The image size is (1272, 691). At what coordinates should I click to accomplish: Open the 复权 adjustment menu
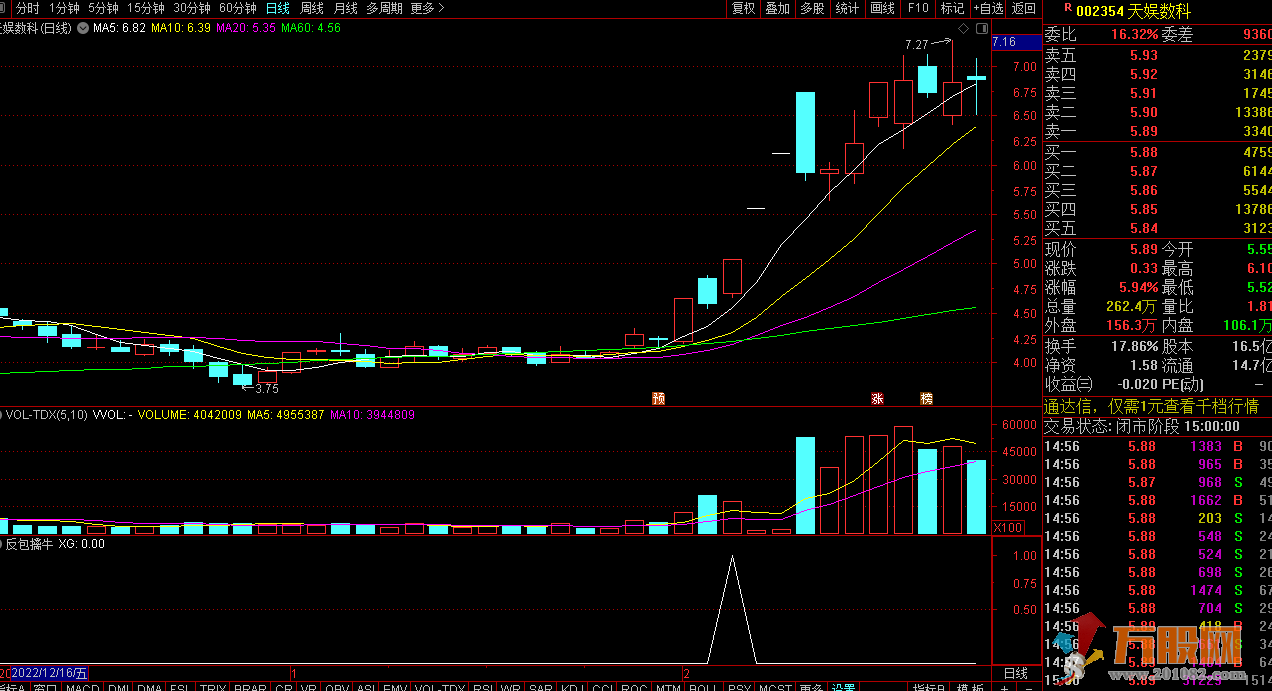[x=744, y=8]
